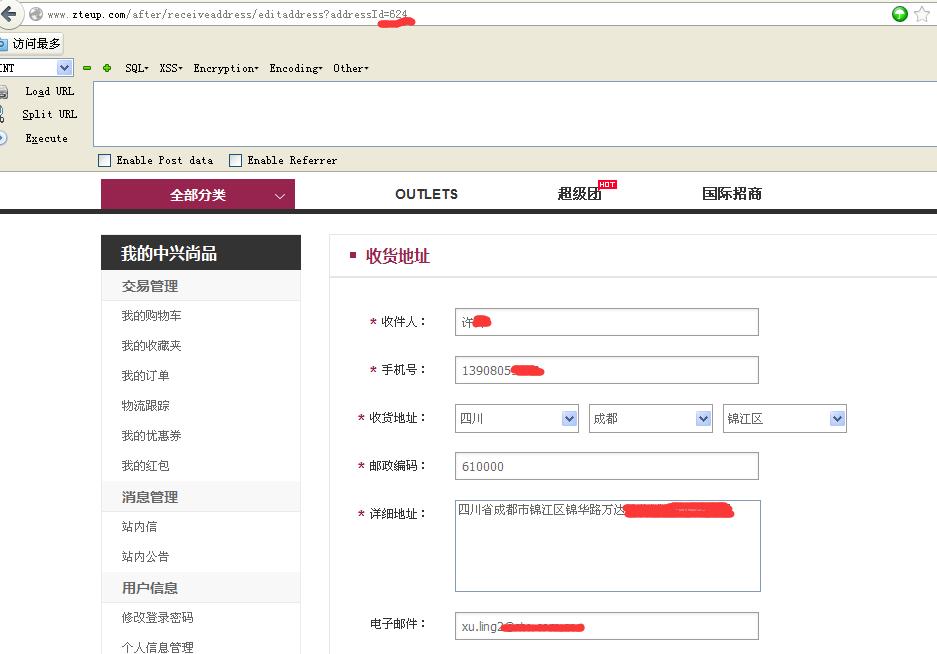937x654 pixels.
Task: Click the 邮政编码 postal code field
Action: (x=607, y=466)
